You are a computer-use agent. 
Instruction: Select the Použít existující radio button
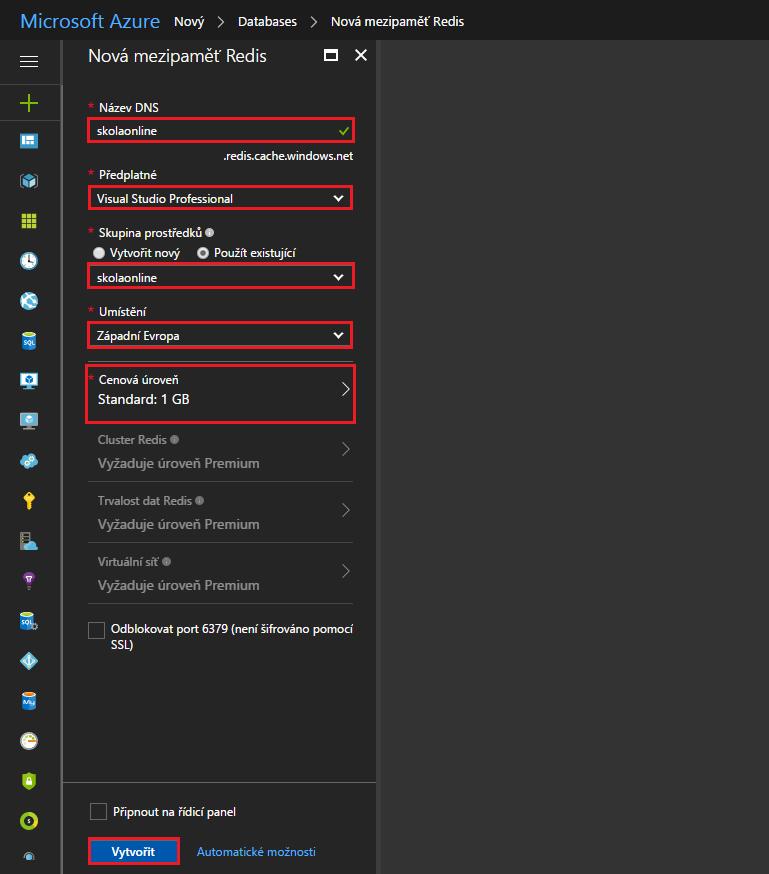[203, 253]
